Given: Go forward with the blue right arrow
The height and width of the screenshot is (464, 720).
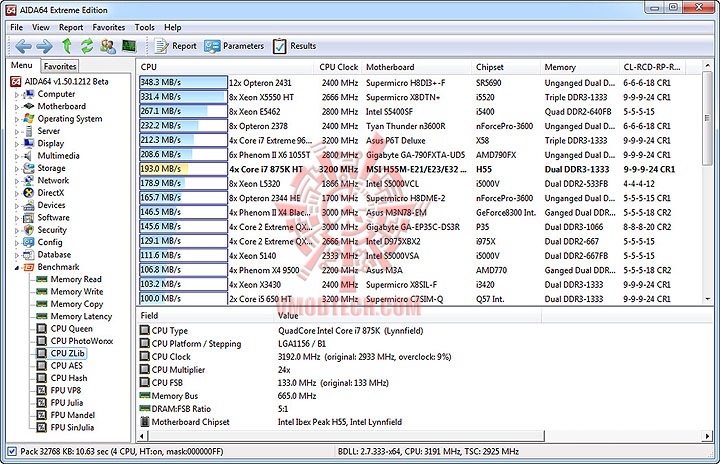Looking at the screenshot, I should tap(45, 46).
